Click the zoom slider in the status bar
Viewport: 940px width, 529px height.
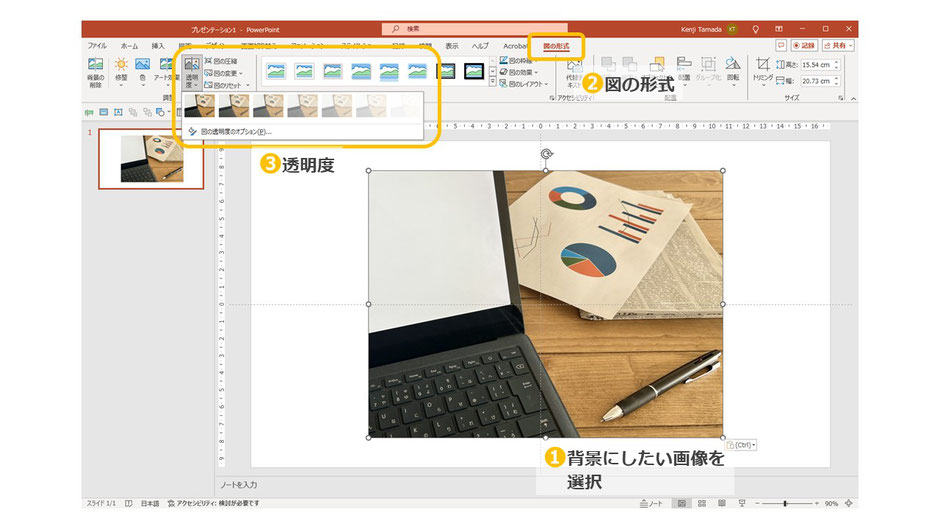[x=785, y=504]
